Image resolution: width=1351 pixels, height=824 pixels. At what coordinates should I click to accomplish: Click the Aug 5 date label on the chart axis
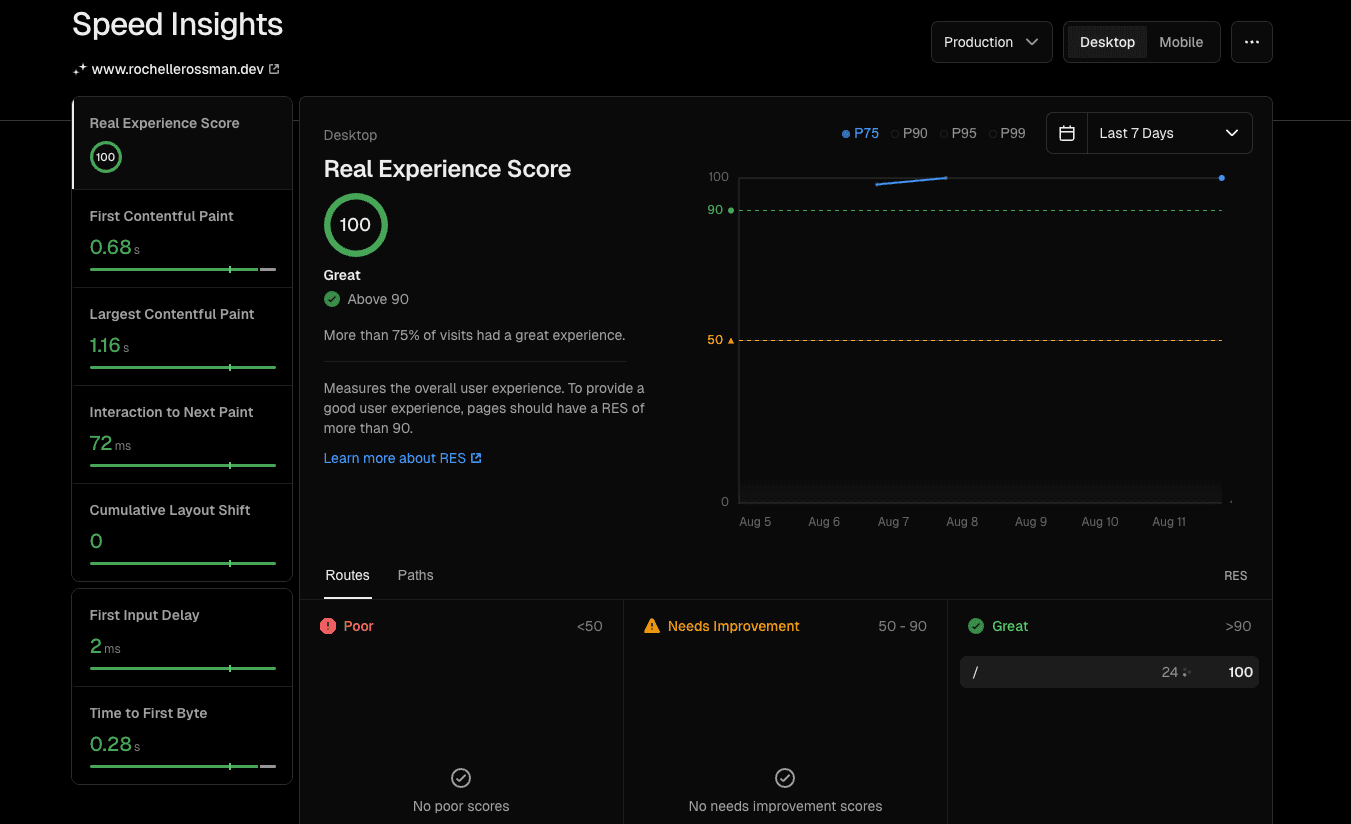755,522
